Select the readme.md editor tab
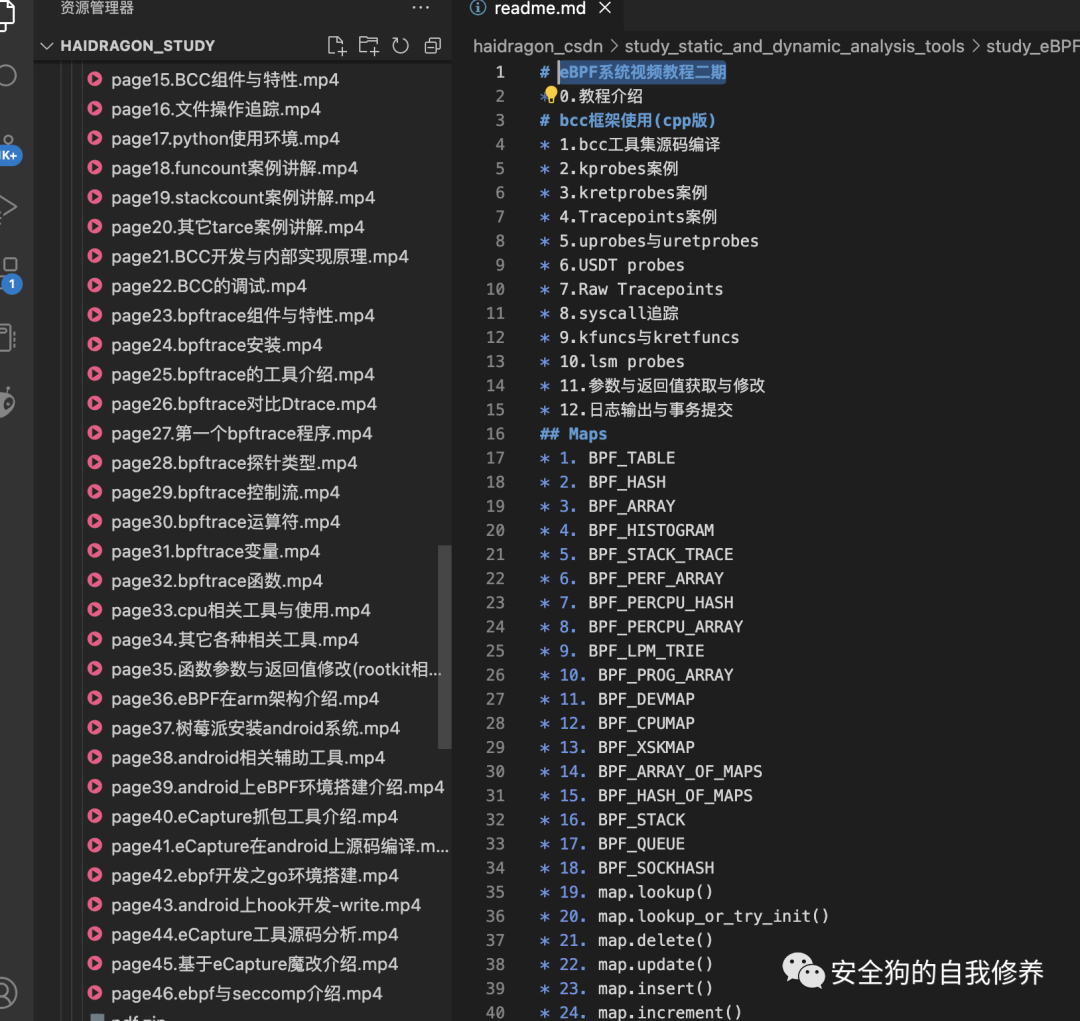This screenshot has width=1080, height=1021. (x=538, y=9)
